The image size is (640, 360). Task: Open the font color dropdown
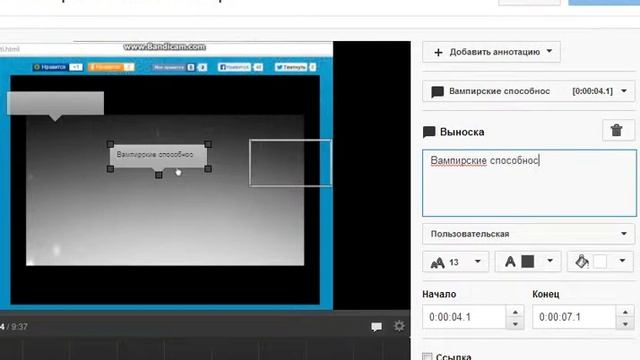point(528,261)
